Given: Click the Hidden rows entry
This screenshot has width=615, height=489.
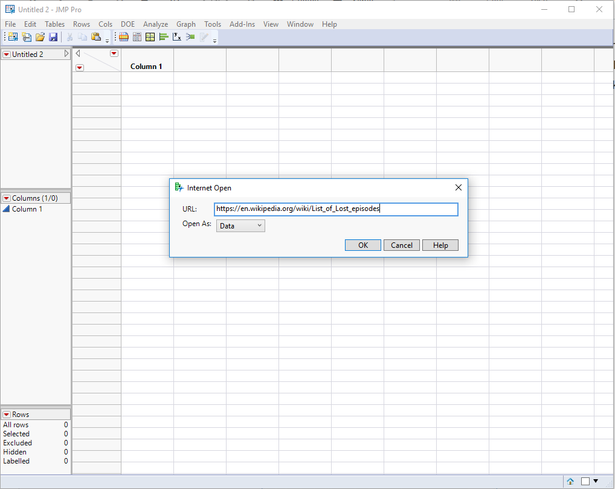Looking at the screenshot, I should [x=35, y=452].
